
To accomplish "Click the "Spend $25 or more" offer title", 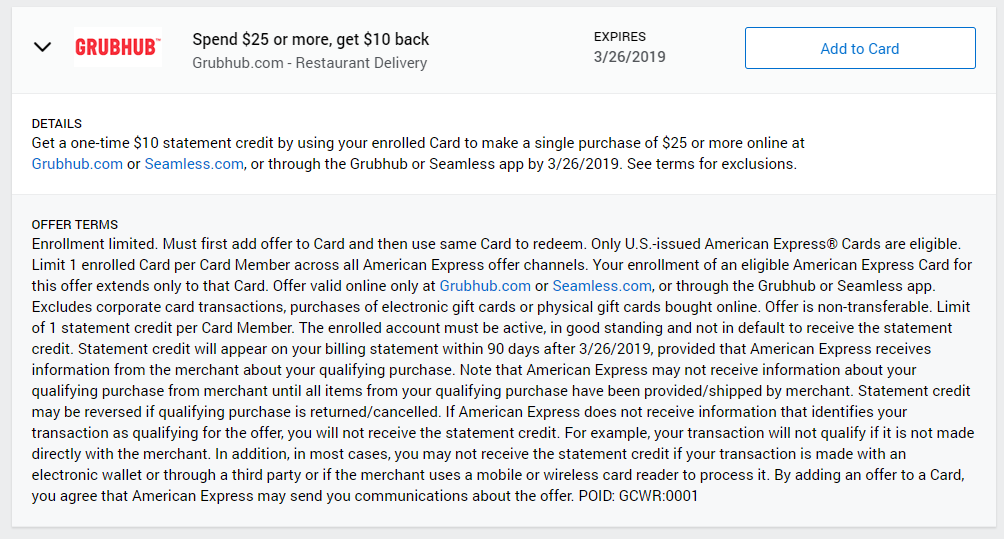I will pos(310,40).
